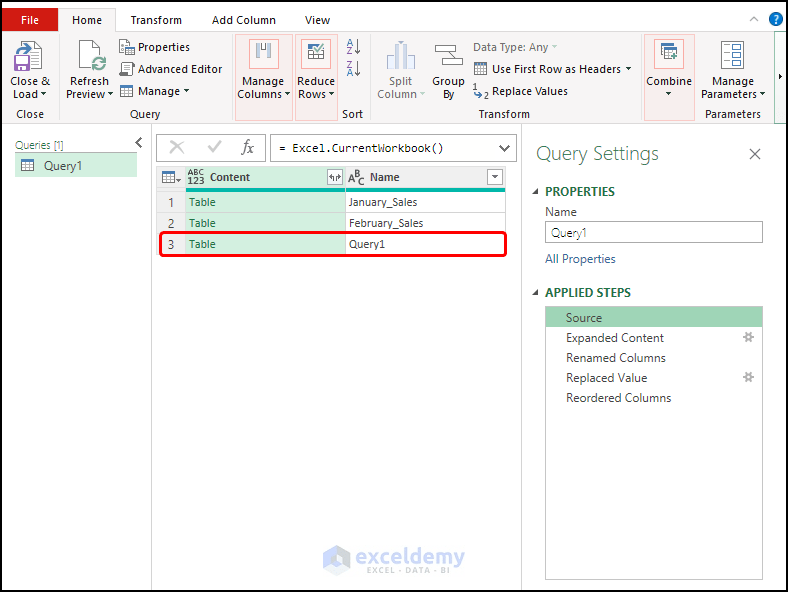Click the Name column type icon
The image size is (788, 592).
[356, 177]
